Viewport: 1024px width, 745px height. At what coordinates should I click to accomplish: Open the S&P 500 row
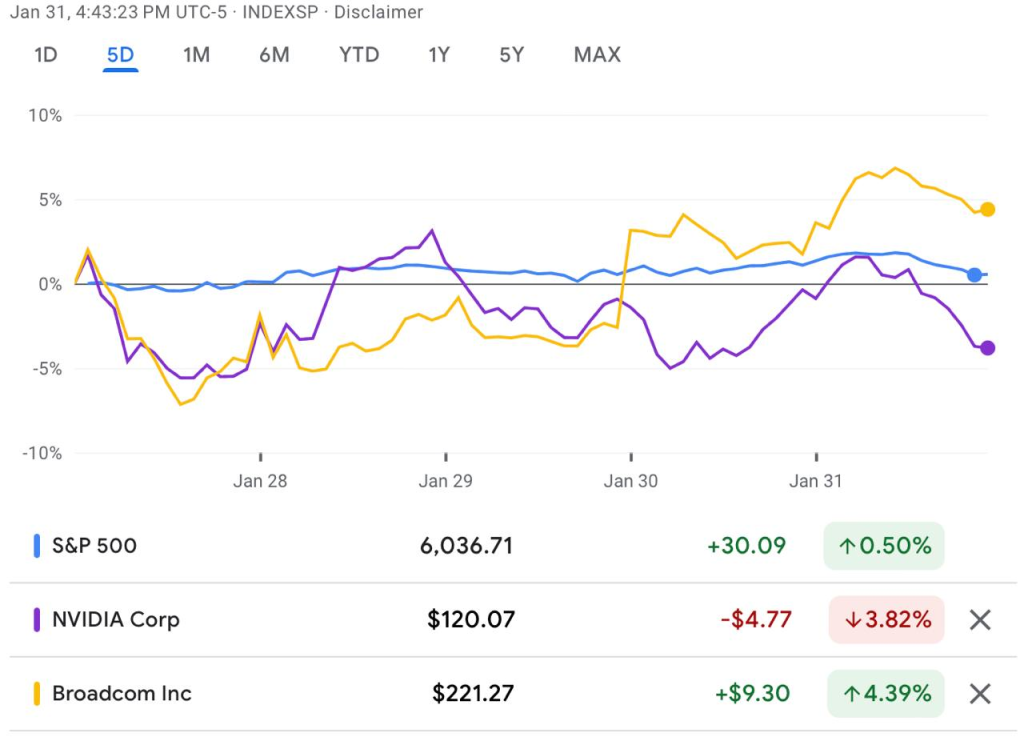click(95, 546)
